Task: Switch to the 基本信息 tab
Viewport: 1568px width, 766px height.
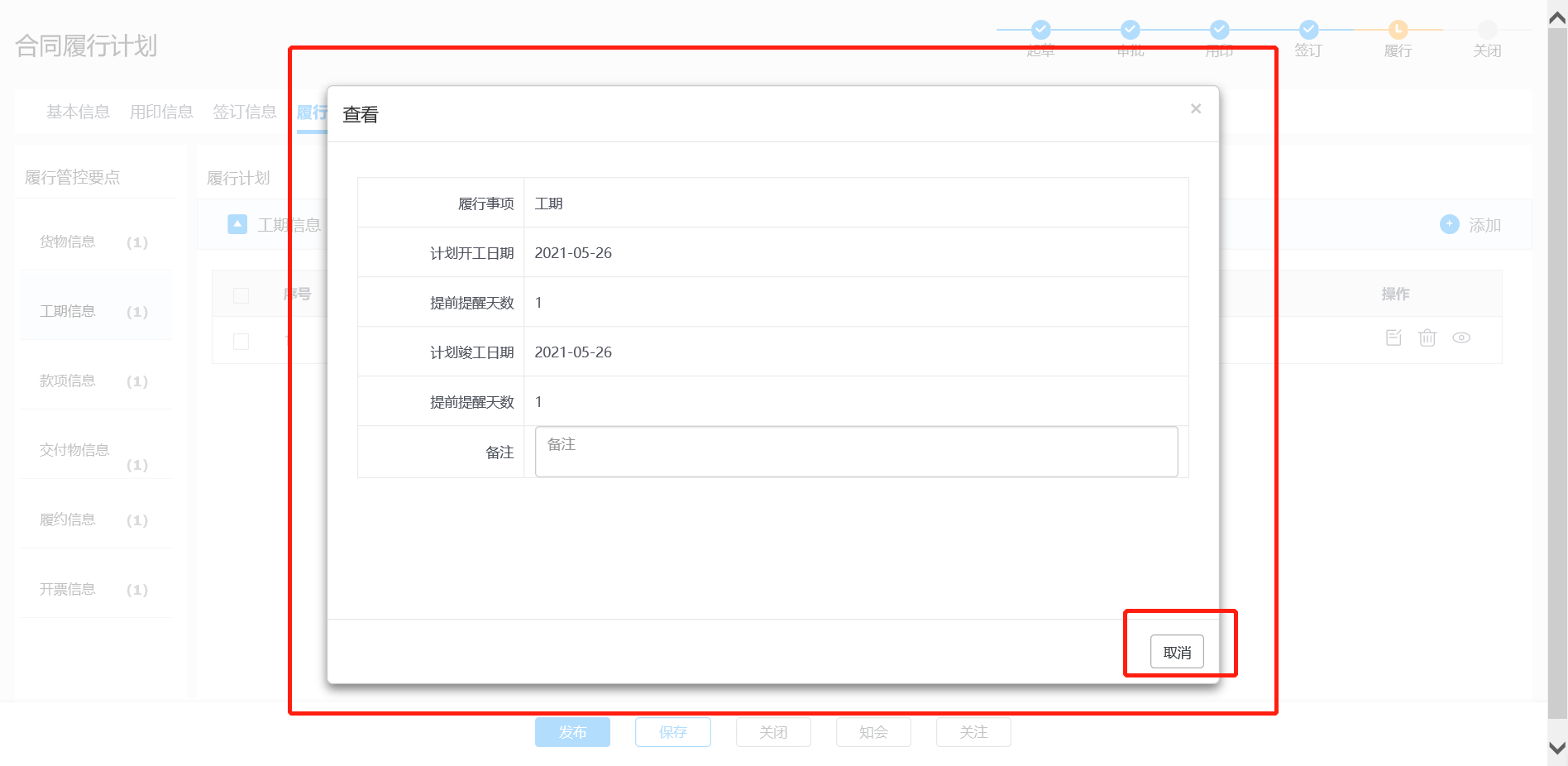Action: click(x=78, y=112)
